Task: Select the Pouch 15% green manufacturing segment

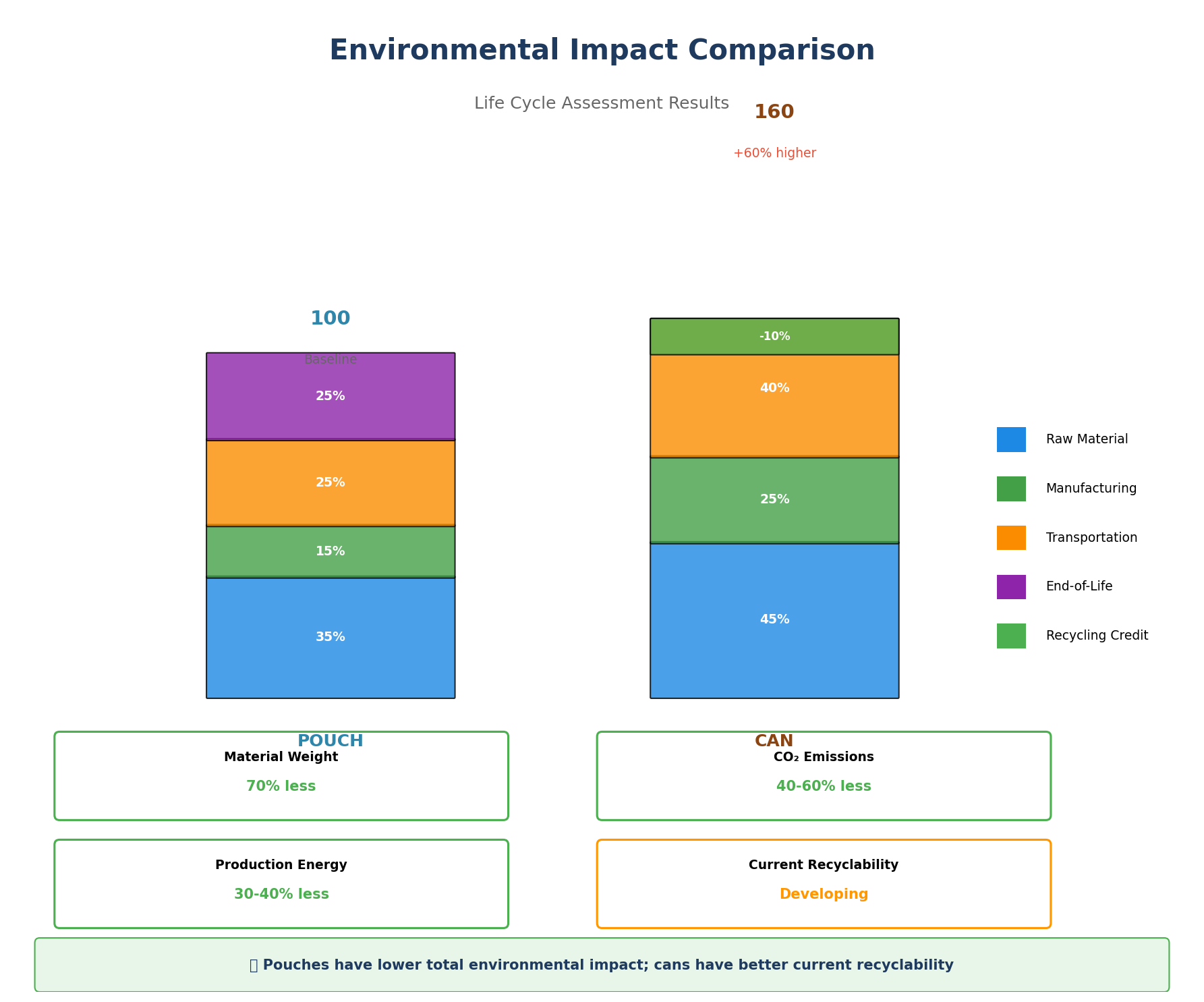Action: [331, 551]
